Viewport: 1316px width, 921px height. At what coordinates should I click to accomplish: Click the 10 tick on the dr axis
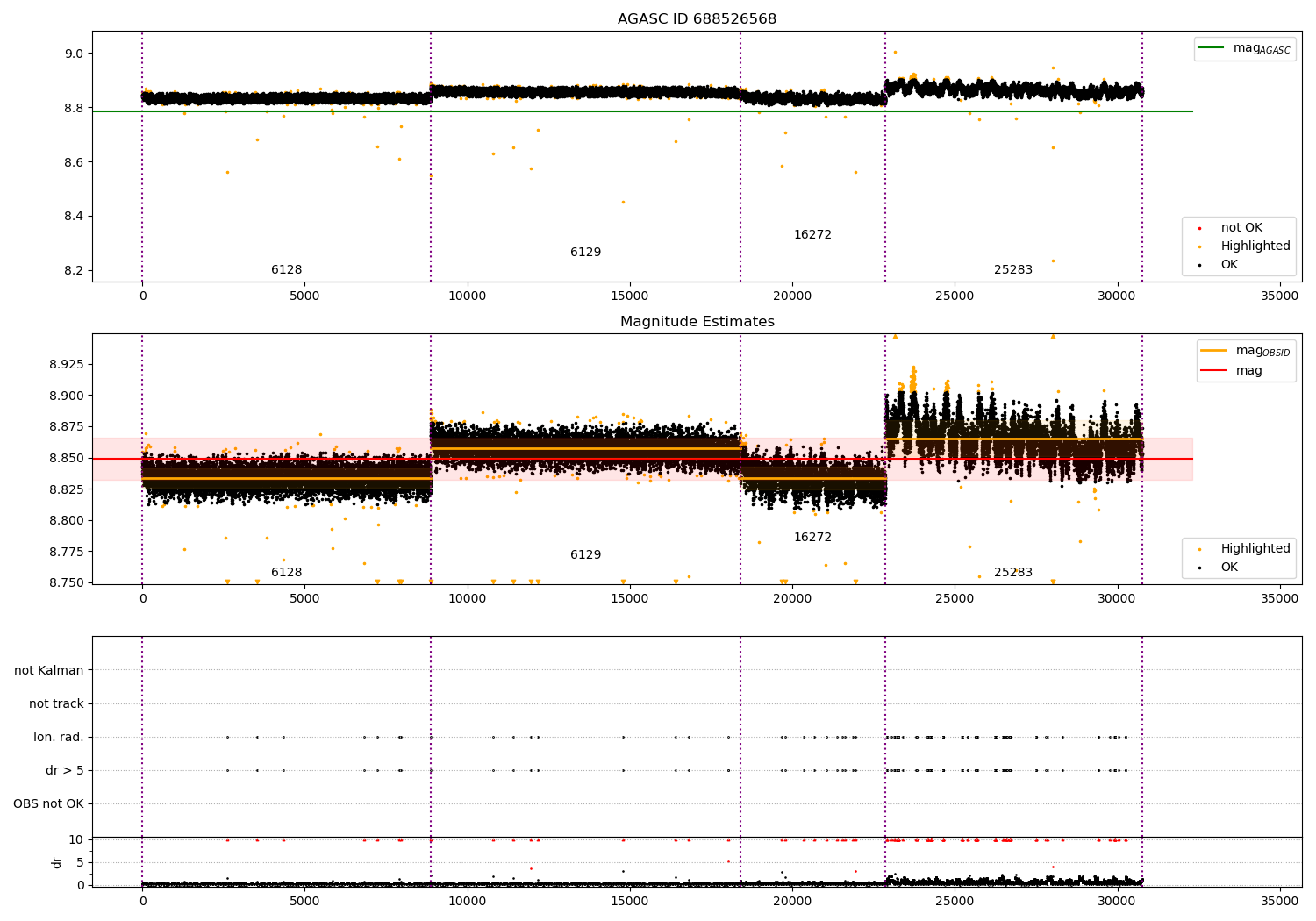pyautogui.click(x=76, y=839)
